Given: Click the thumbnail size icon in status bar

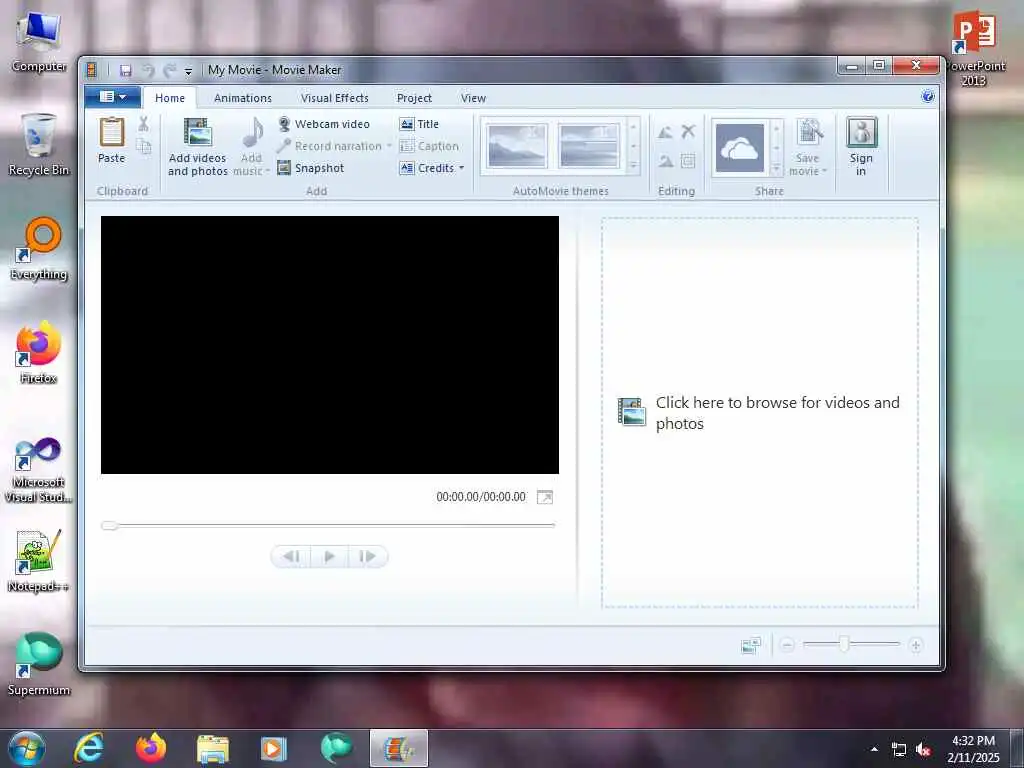Looking at the screenshot, I should click(751, 645).
